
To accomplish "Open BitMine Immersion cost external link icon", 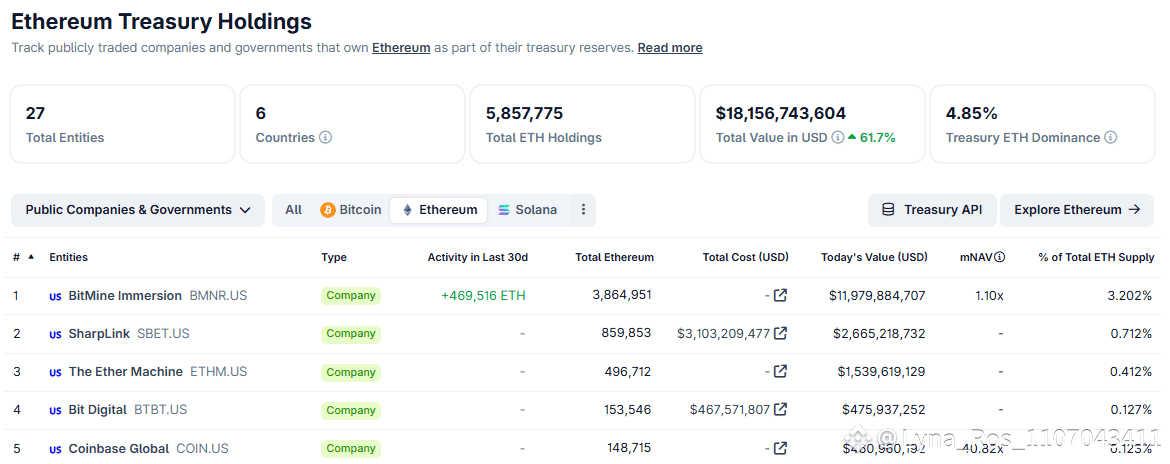I will 780,295.
